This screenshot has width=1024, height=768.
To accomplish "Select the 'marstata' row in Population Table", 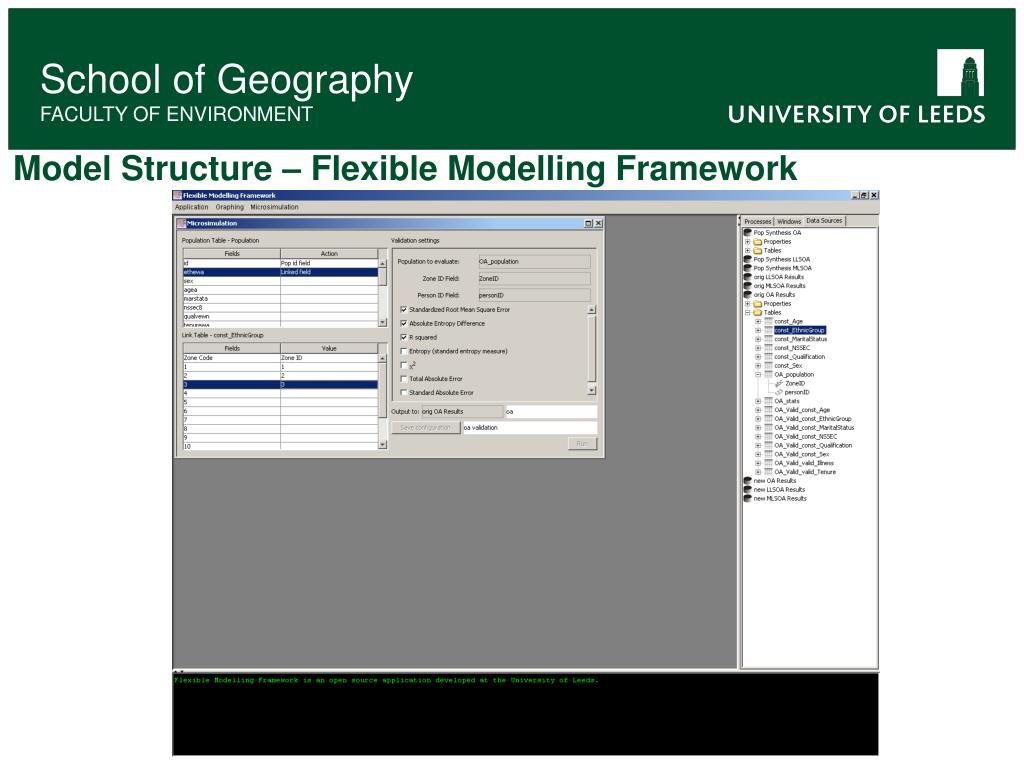I will pos(280,298).
